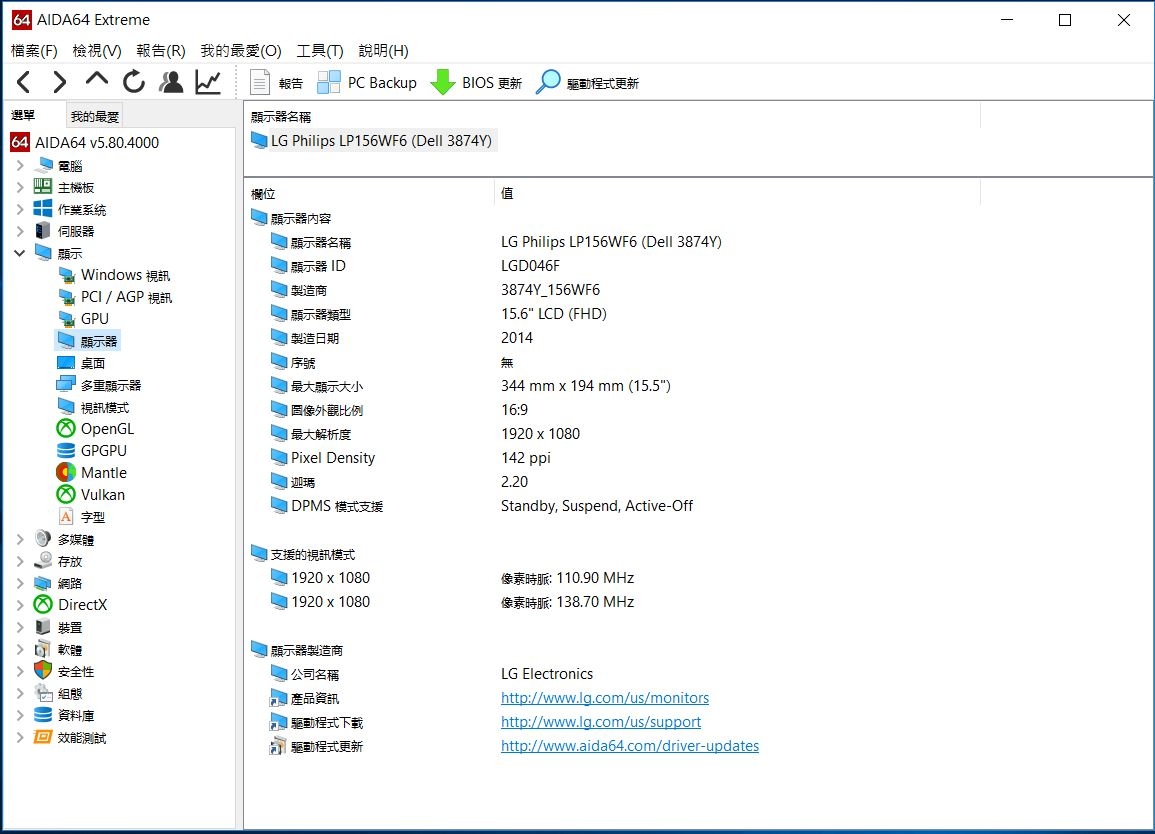
Task: Click the PC Backup toolbar button
Action: 367,83
